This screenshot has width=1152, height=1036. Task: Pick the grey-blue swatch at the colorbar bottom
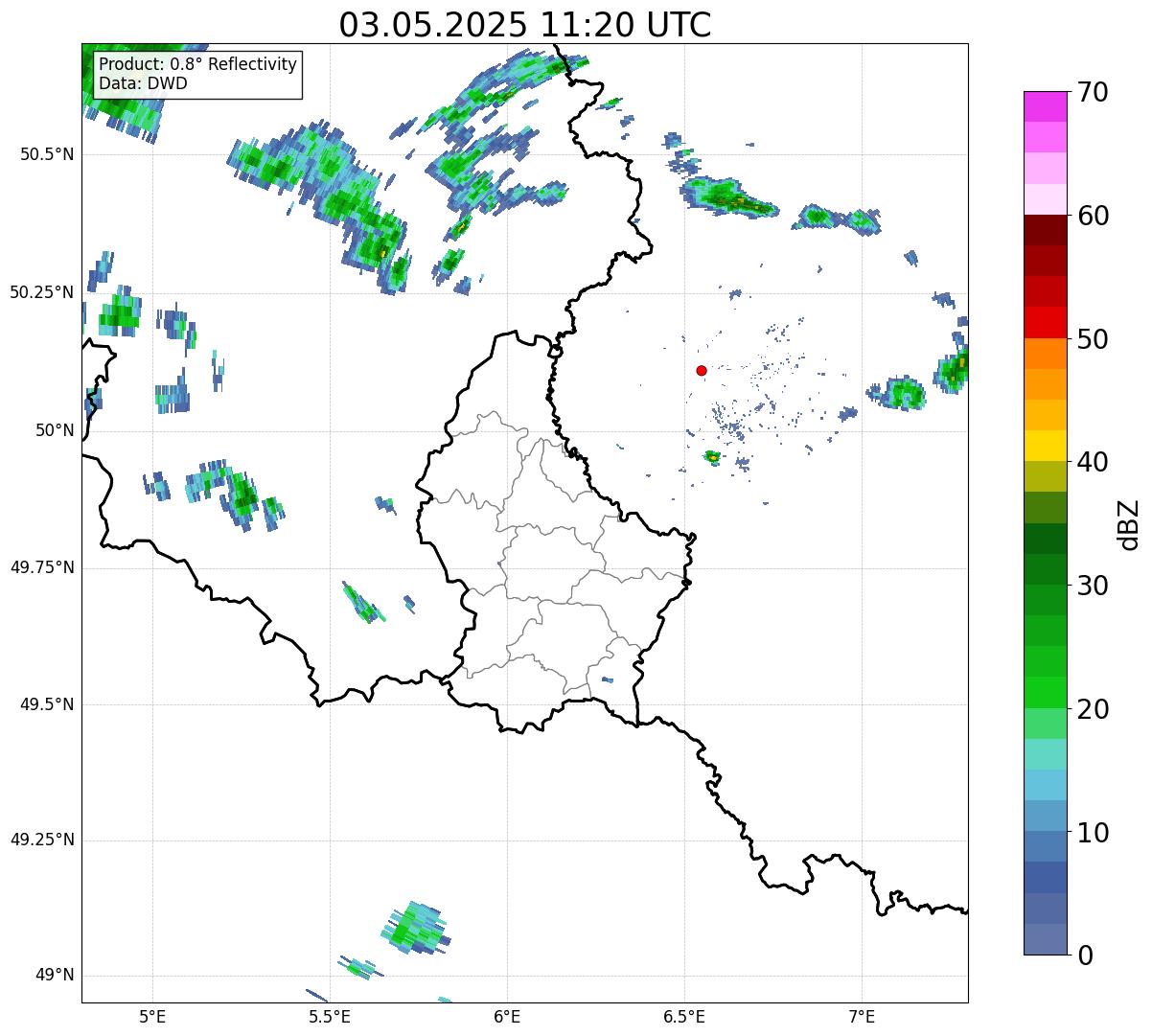pyautogui.click(x=1046, y=939)
